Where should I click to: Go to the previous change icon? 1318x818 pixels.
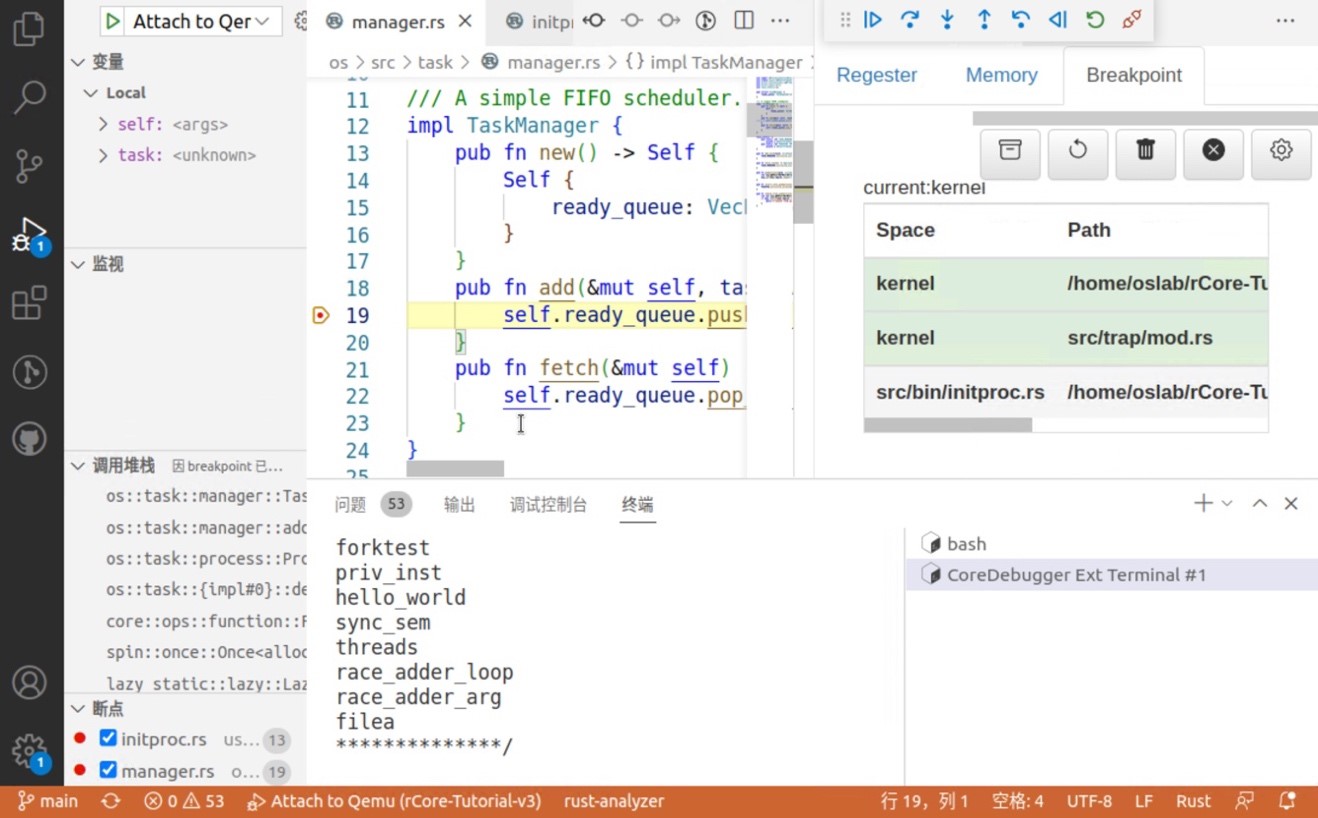pos(594,21)
